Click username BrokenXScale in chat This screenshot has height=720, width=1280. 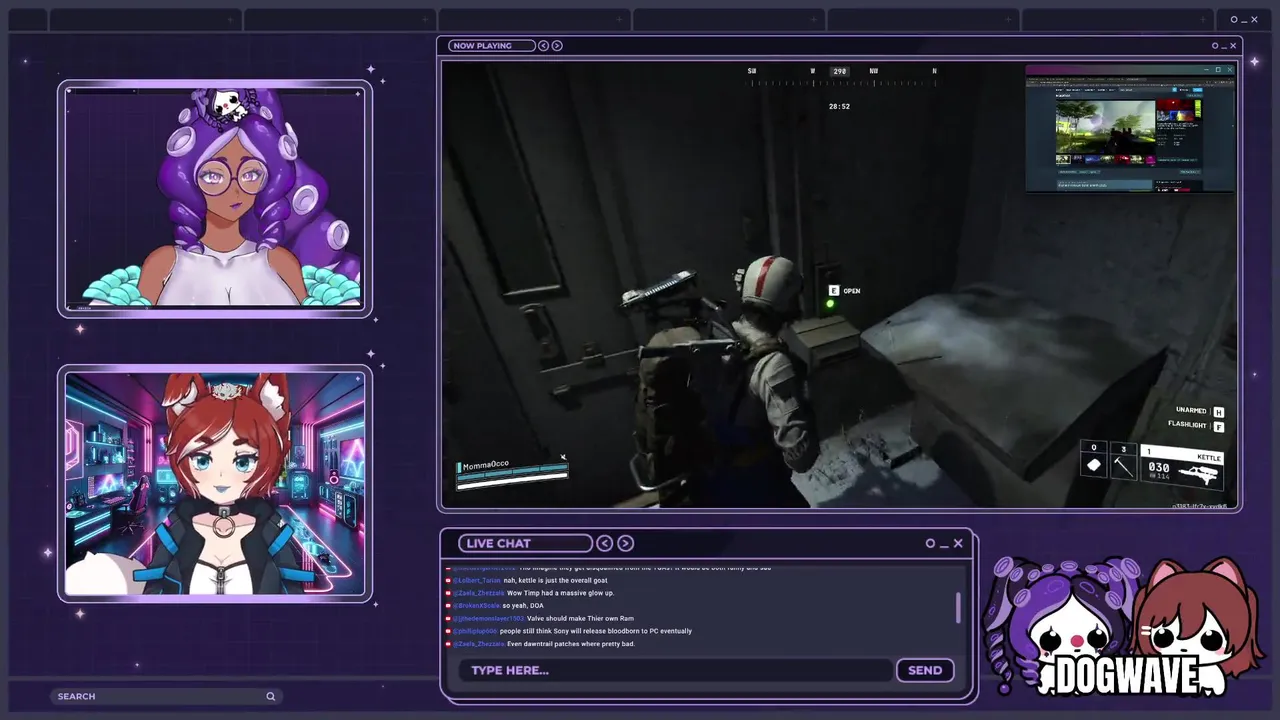pos(477,606)
